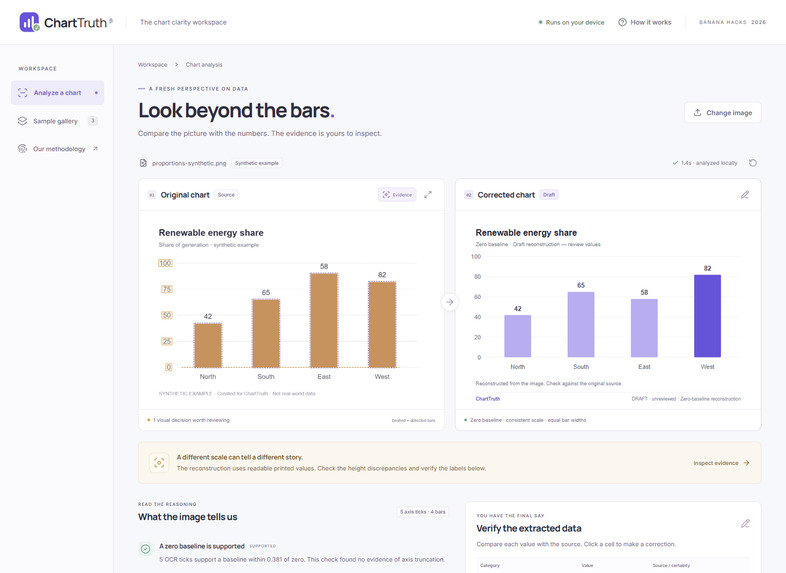Click A zero baseline is supported heading
This screenshot has height=573, width=786.
point(202,546)
